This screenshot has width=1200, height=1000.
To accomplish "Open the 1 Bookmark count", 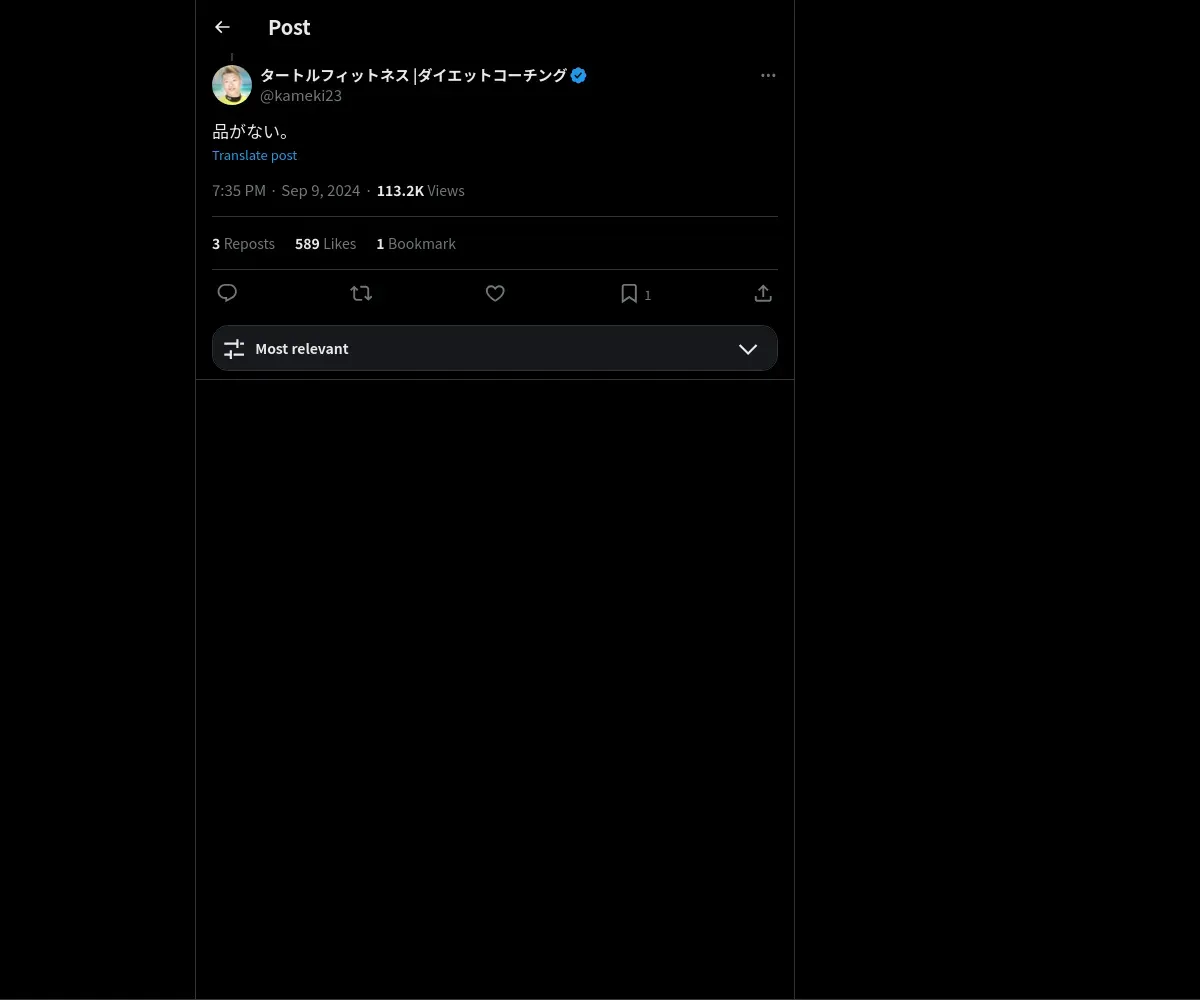I will click(416, 244).
